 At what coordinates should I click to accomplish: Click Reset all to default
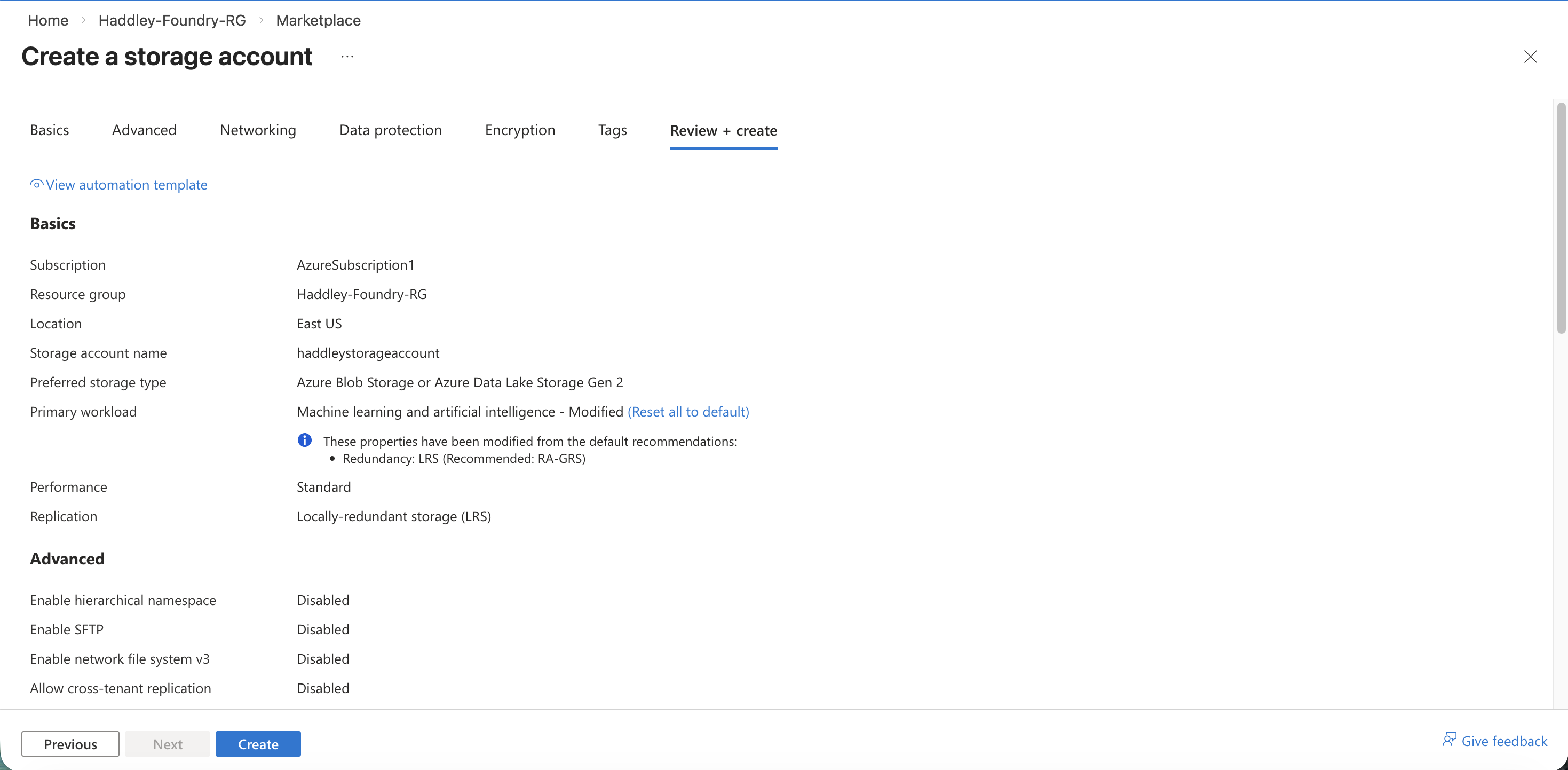pos(688,411)
